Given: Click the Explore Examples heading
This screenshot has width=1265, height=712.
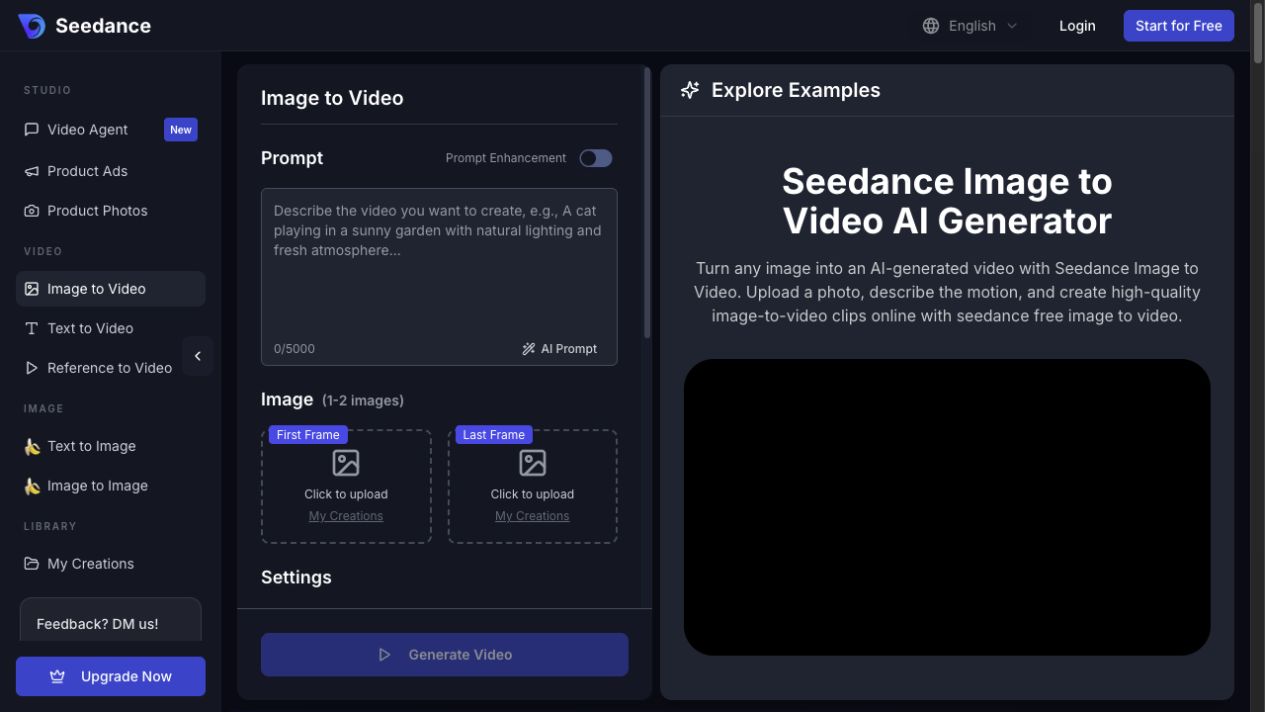Looking at the screenshot, I should 796,90.
